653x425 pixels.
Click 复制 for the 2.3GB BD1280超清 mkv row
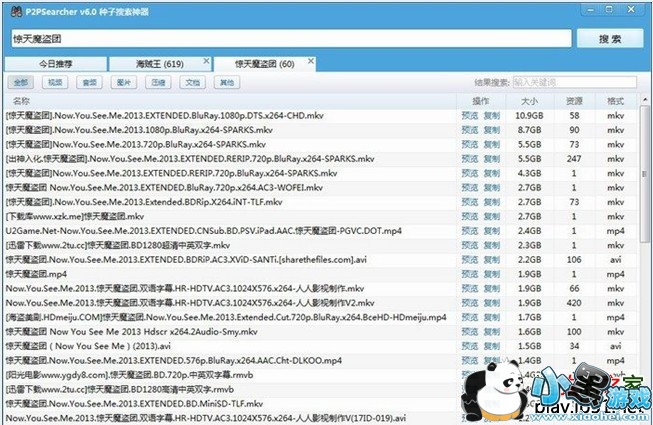492,246
